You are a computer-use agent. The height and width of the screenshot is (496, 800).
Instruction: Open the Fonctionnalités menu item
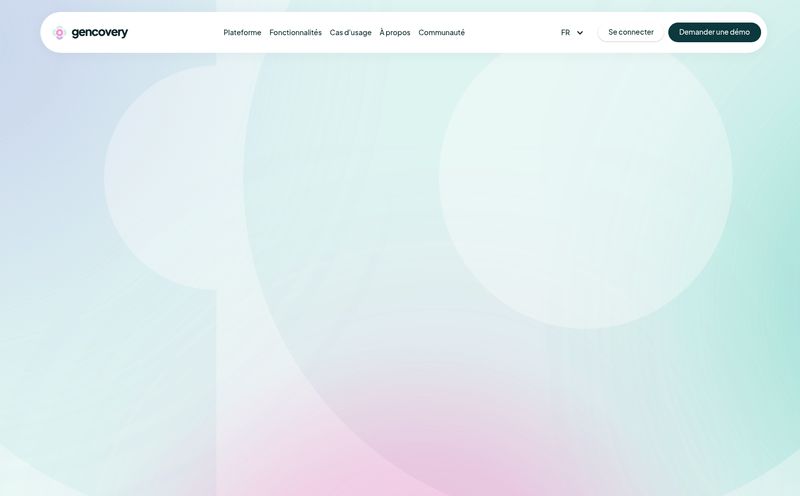(x=295, y=32)
